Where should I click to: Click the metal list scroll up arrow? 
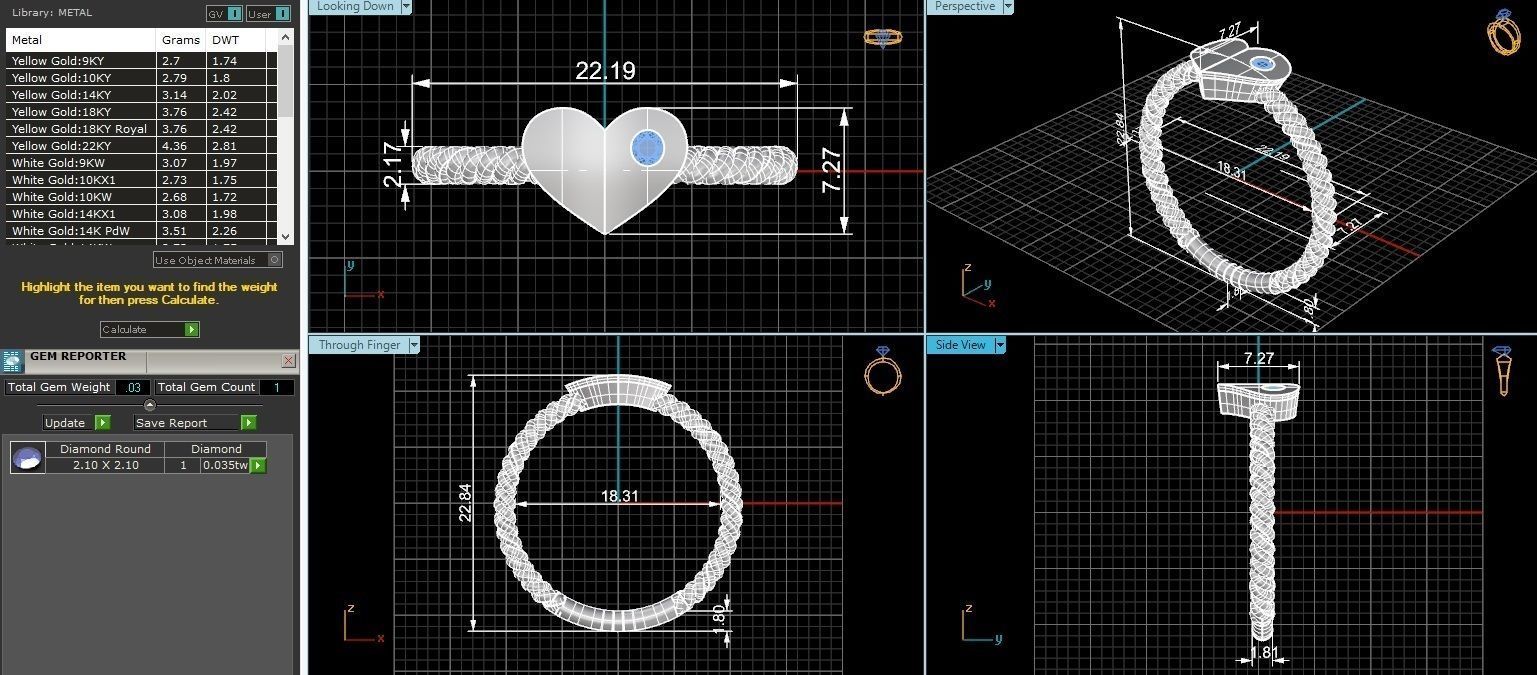pyautogui.click(x=286, y=37)
